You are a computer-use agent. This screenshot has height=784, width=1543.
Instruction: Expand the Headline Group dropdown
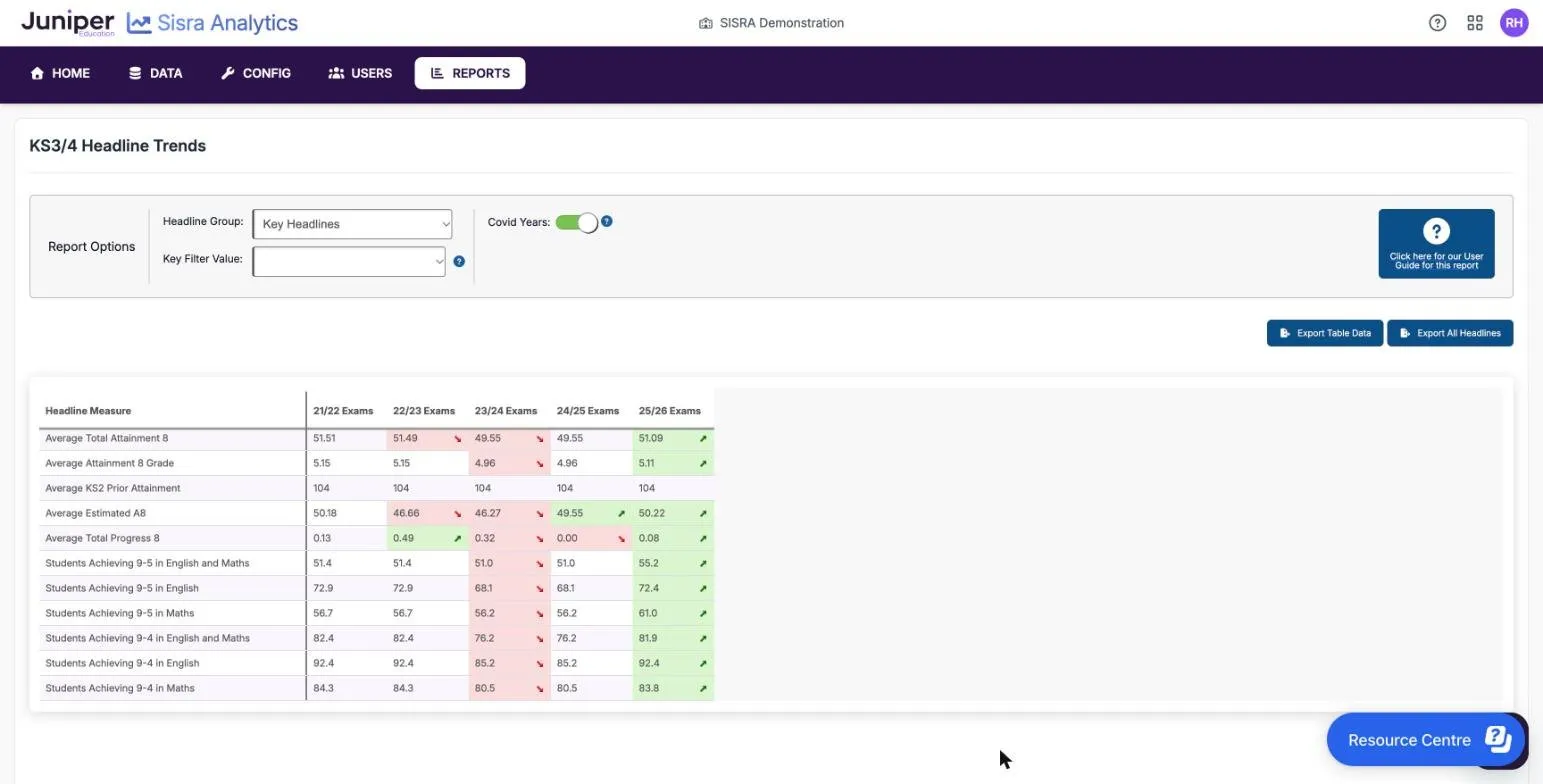352,224
